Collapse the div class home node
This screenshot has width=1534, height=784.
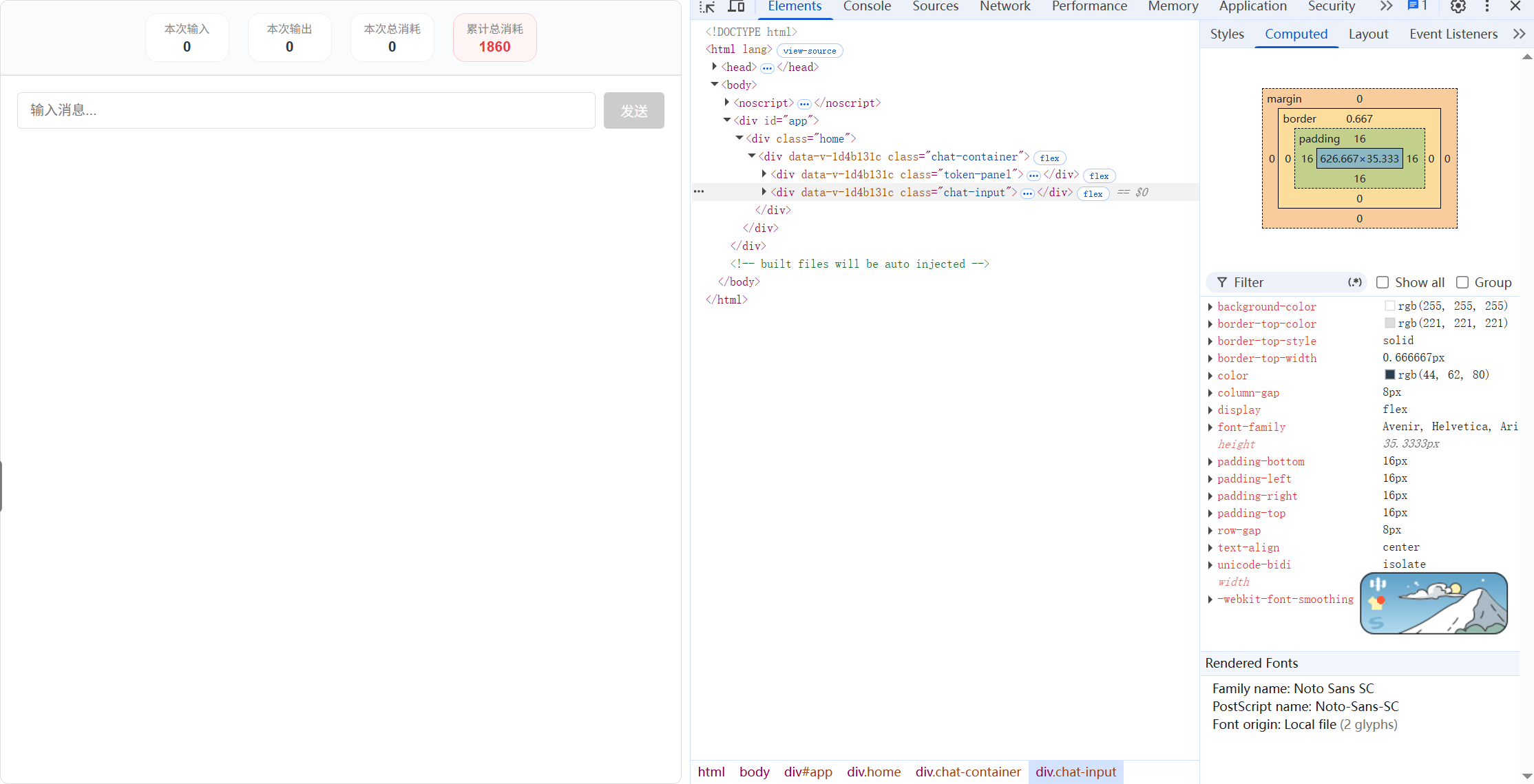coord(739,138)
